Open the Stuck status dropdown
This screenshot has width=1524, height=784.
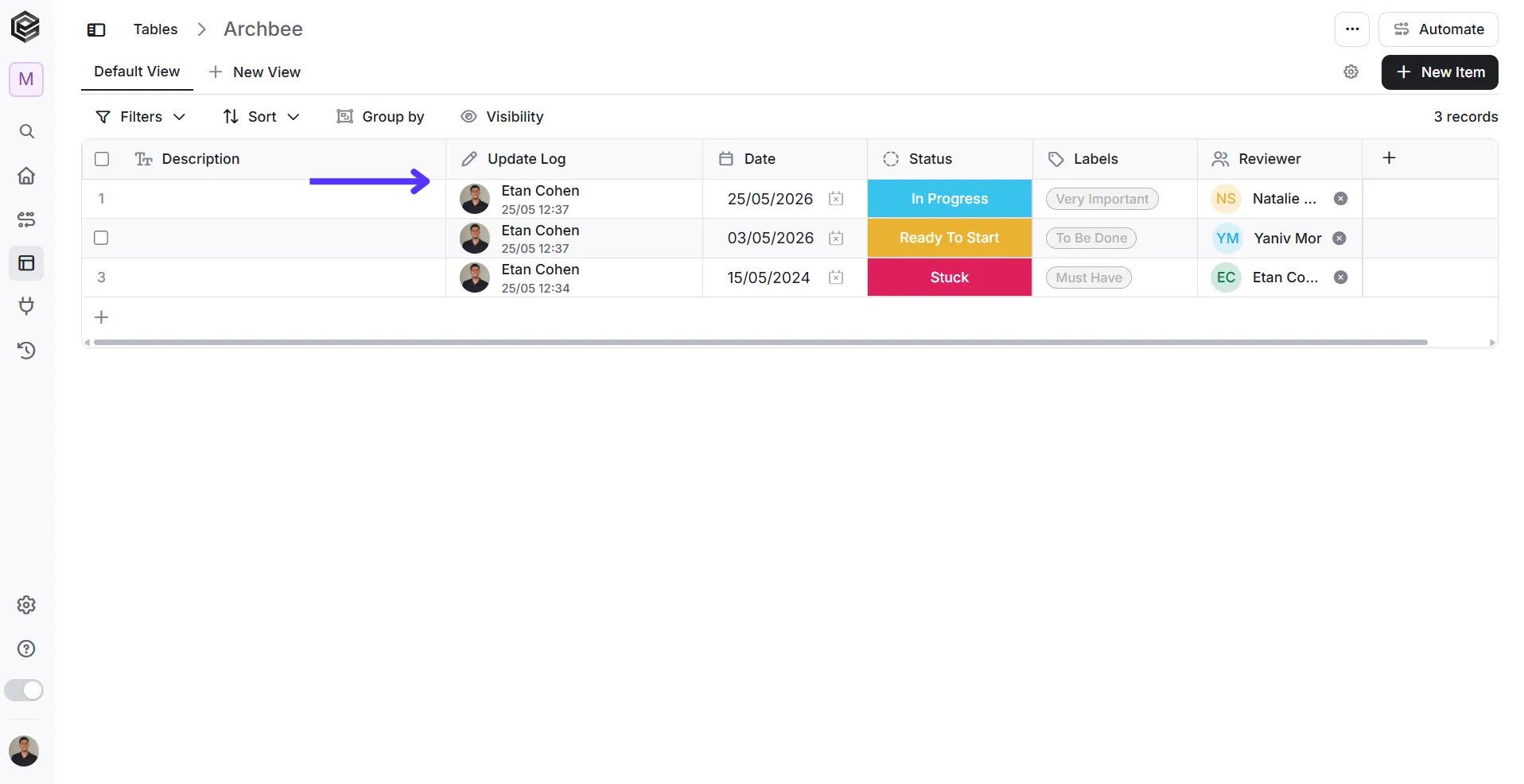pos(950,278)
